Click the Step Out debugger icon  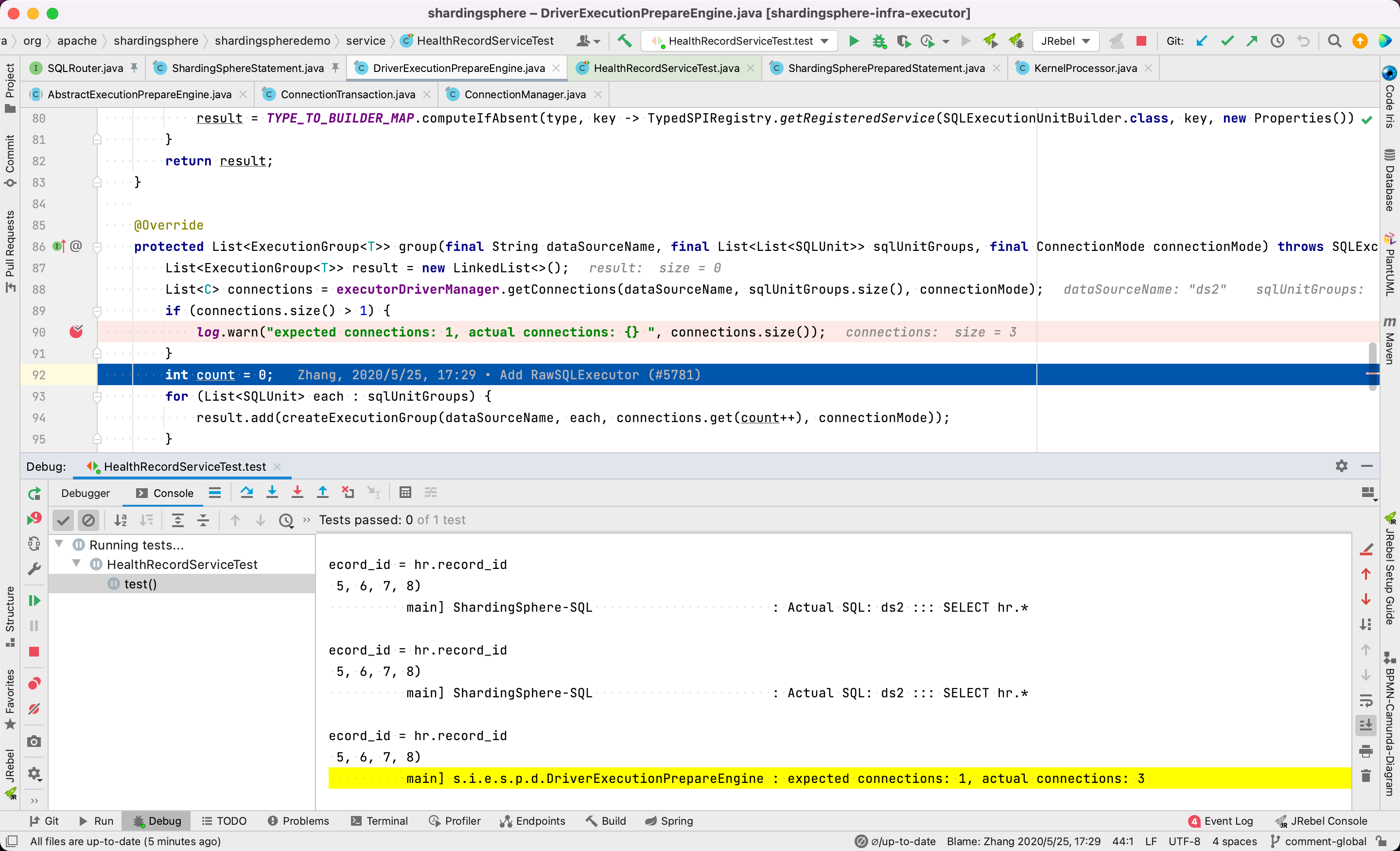pyautogui.click(x=323, y=493)
